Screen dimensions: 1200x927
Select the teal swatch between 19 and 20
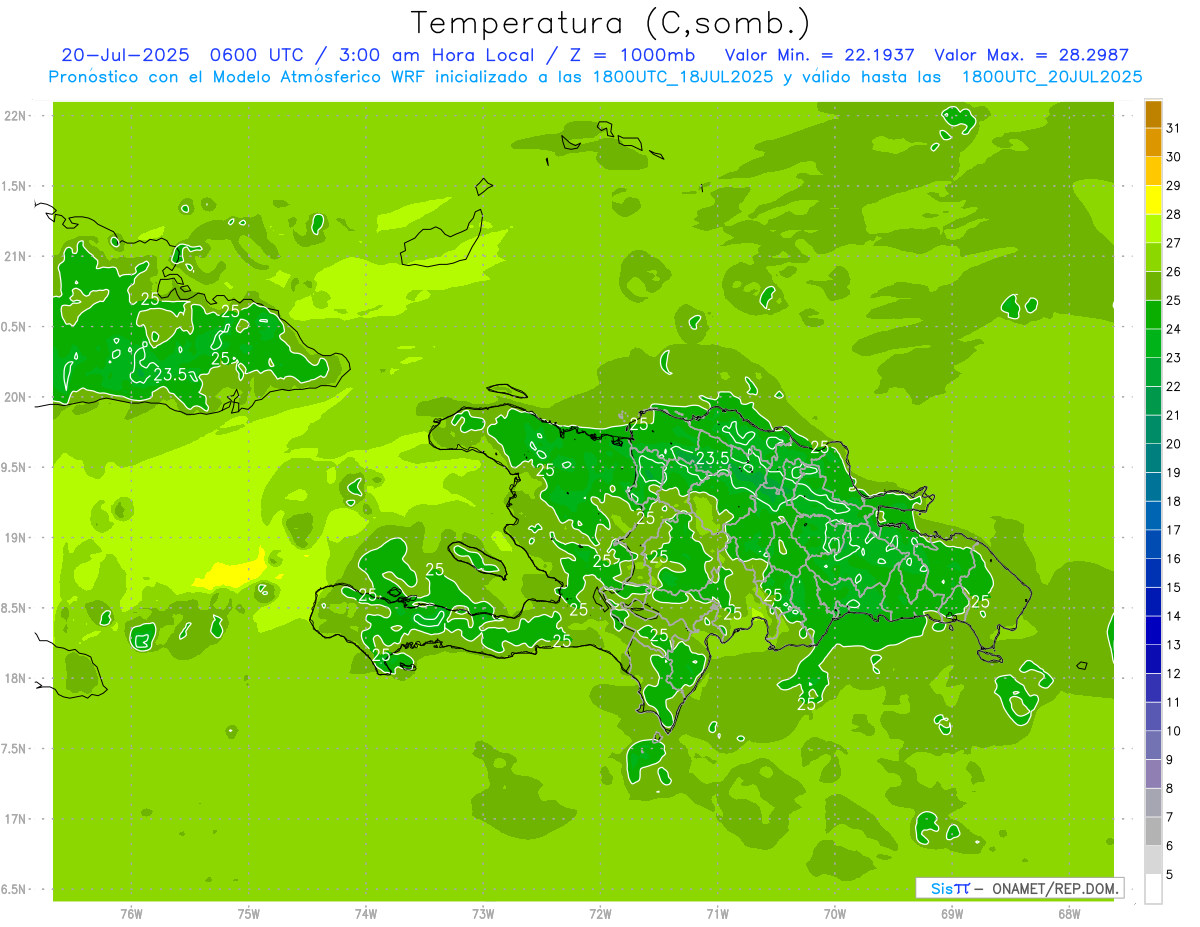pos(1153,459)
